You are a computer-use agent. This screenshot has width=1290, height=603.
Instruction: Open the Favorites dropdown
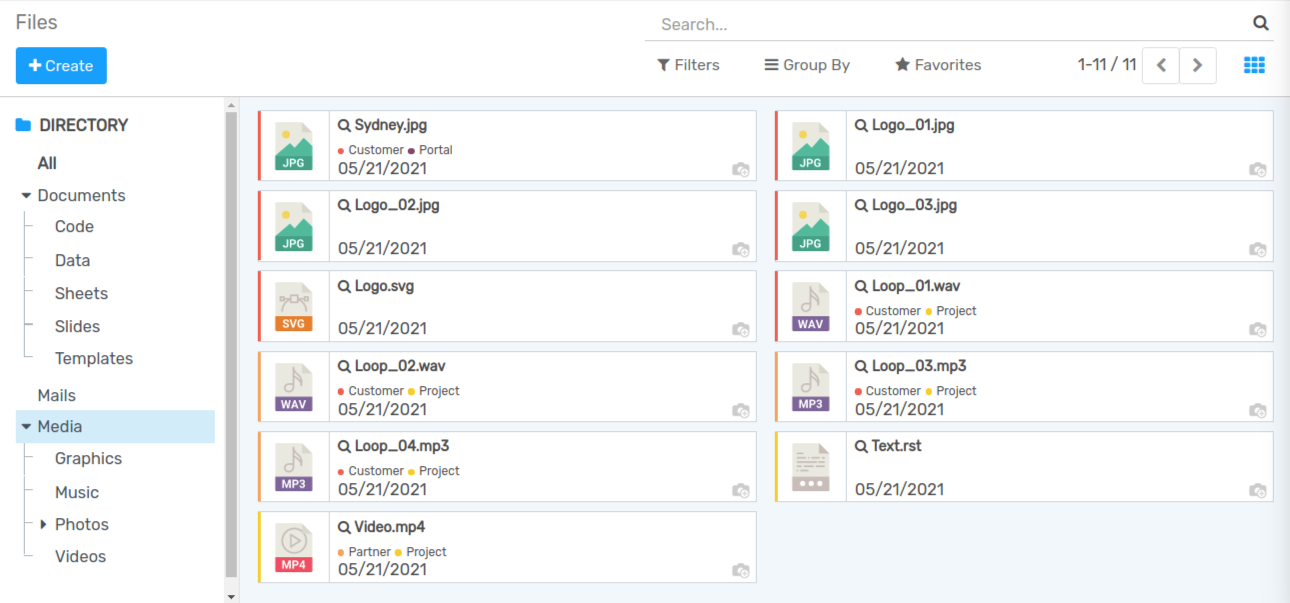tap(938, 65)
